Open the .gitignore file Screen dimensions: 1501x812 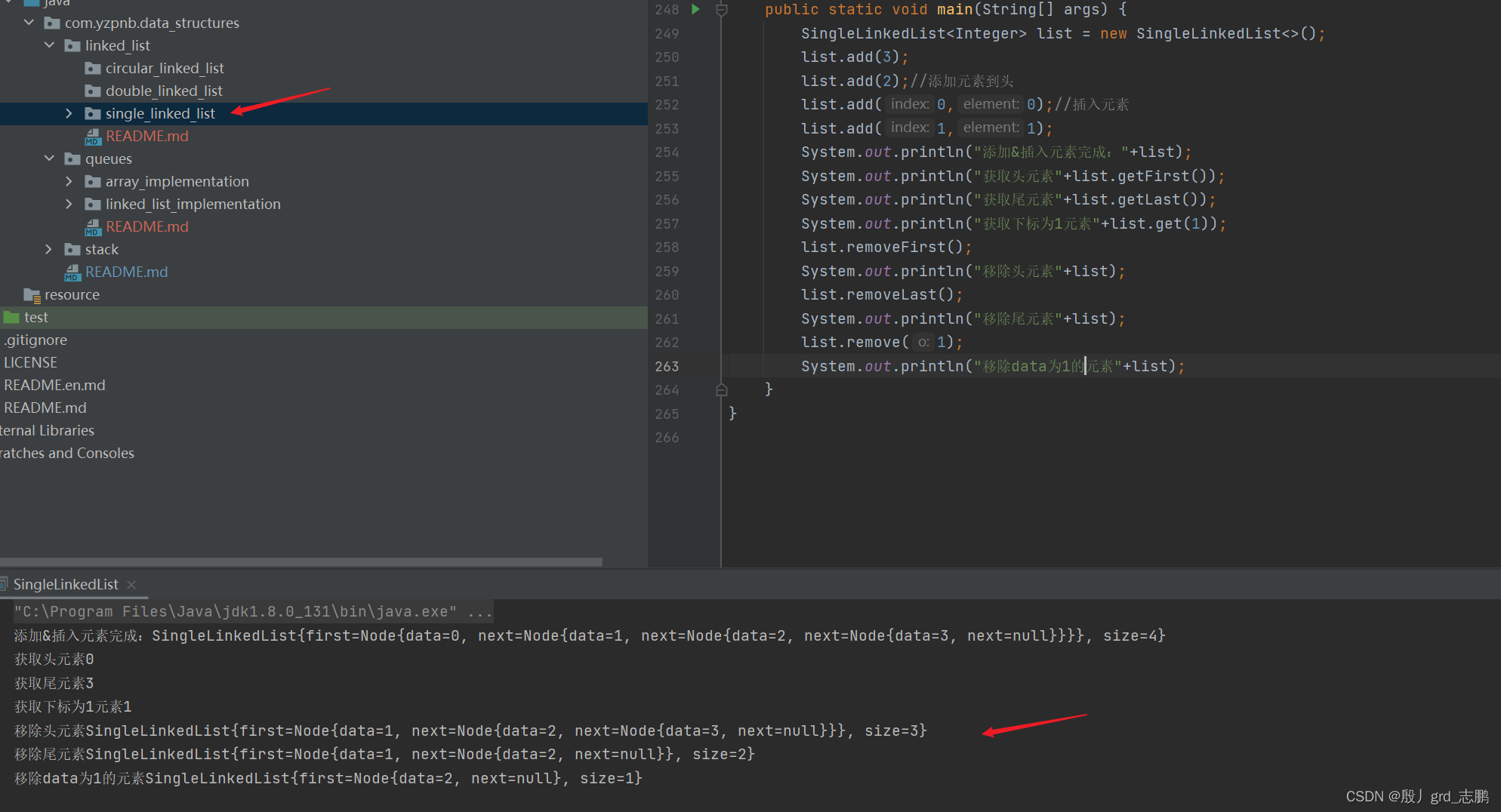point(35,340)
